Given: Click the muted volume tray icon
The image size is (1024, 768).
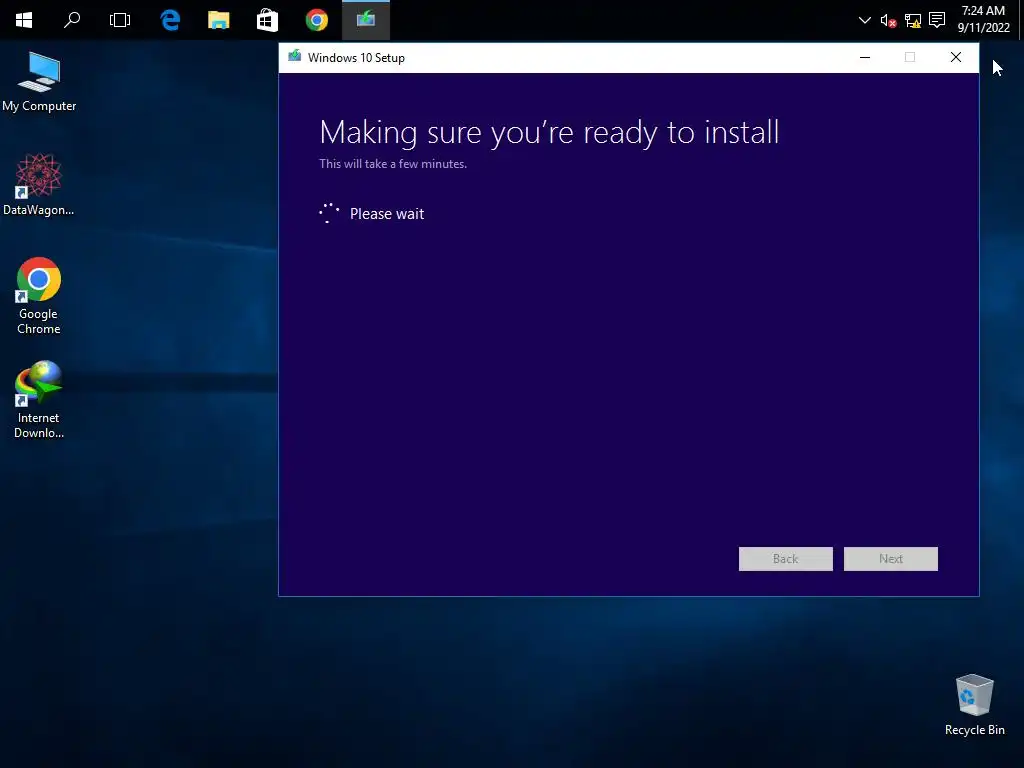Looking at the screenshot, I should click(888, 21).
